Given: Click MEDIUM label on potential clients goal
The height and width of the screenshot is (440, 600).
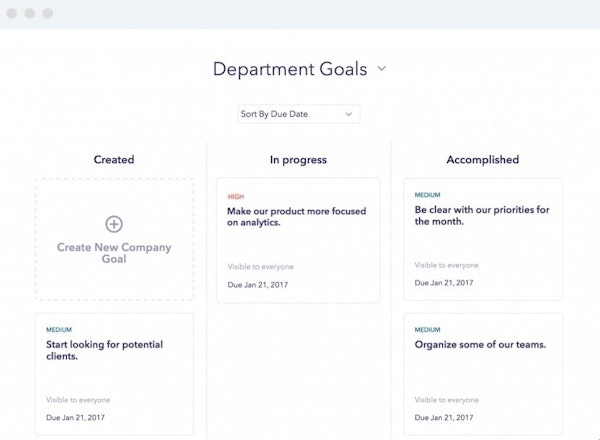Looking at the screenshot, I should (x=59, y=329).
